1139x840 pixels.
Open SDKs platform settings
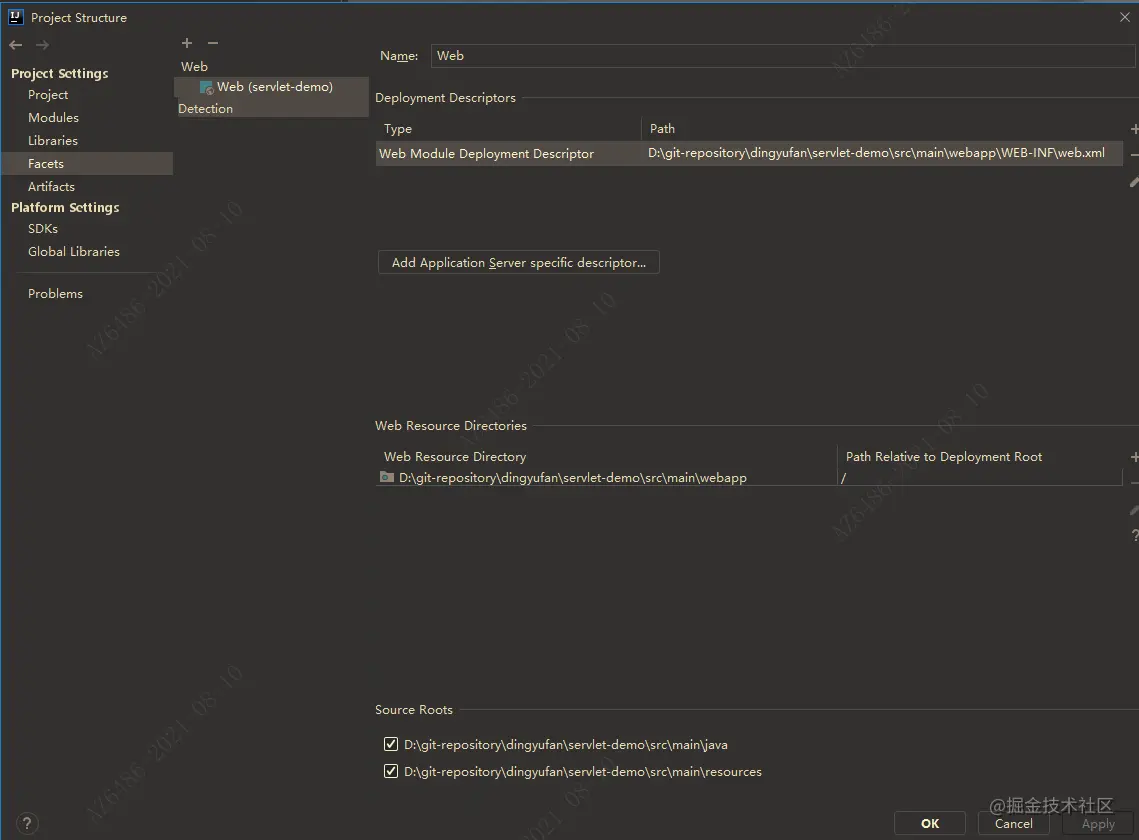click(x=43, y=228)
